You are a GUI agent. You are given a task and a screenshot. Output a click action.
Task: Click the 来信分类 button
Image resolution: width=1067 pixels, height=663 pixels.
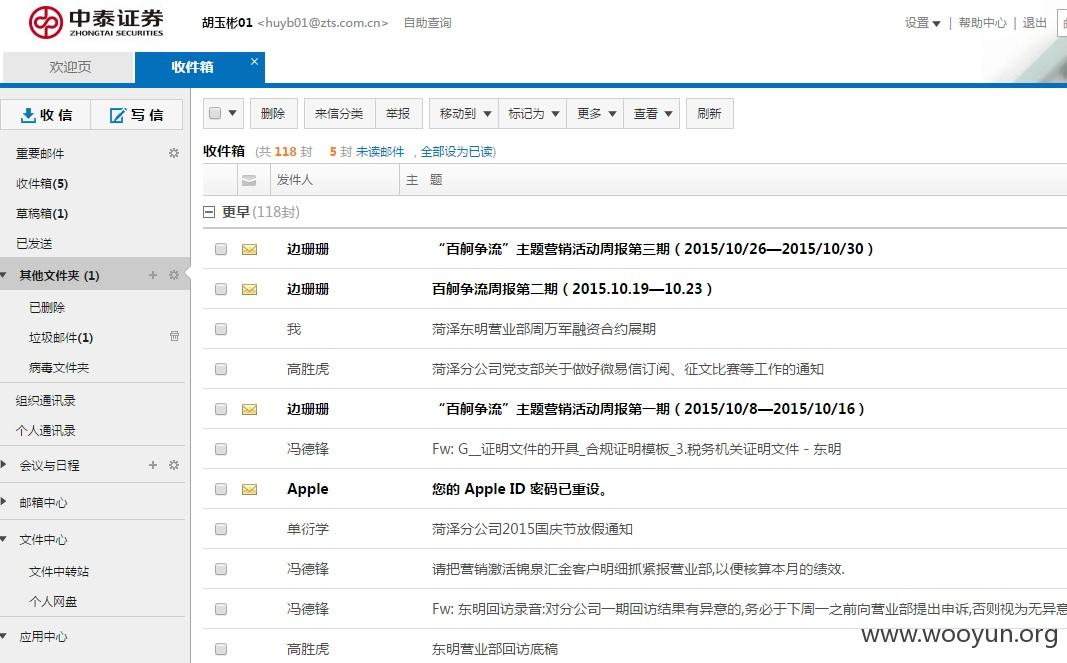340,114
